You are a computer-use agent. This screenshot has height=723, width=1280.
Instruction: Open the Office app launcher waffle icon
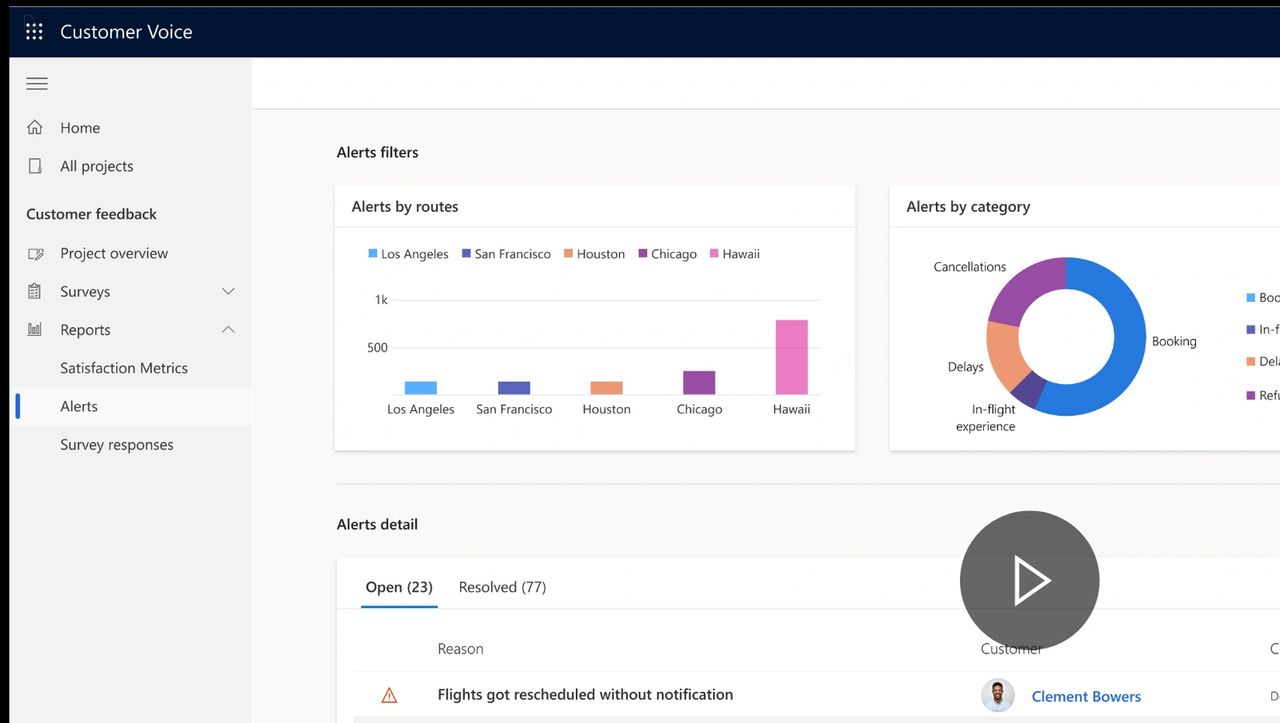33,31
